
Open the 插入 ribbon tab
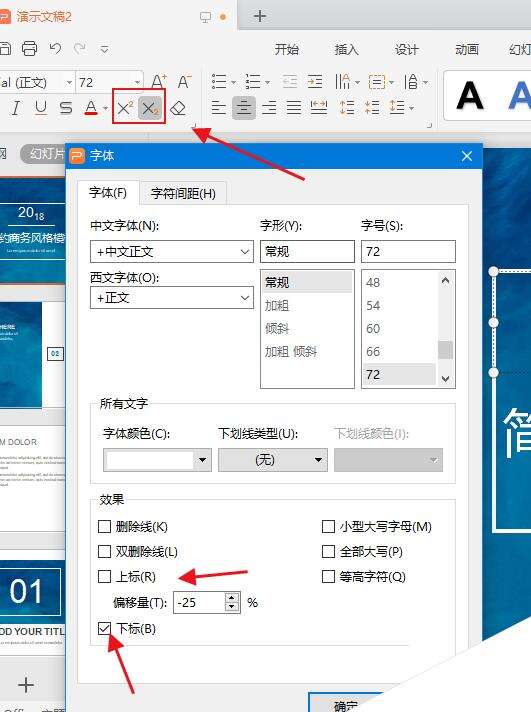coord(347,49)
